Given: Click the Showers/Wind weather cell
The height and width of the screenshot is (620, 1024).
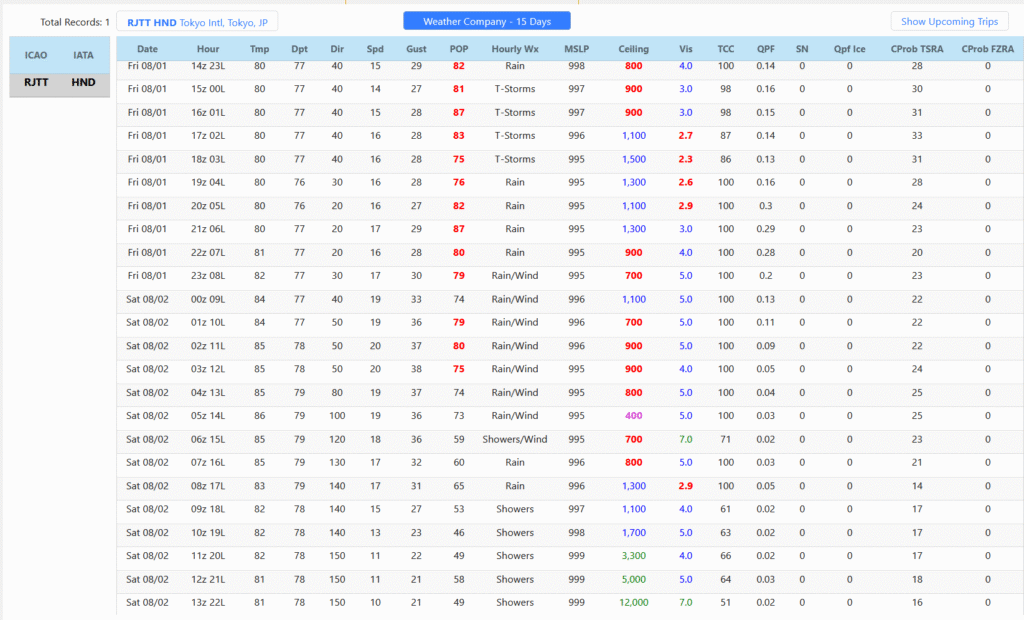Looking at the screenshot, I should [515, 440].
